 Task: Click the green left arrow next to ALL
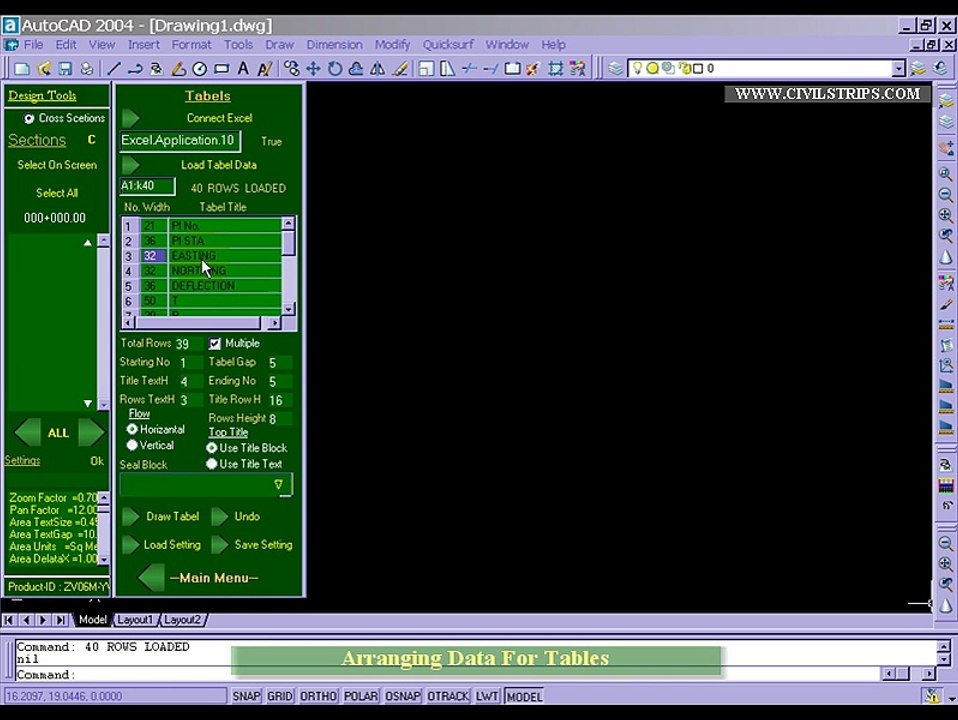pyautogui.click(x=27, y=433)
